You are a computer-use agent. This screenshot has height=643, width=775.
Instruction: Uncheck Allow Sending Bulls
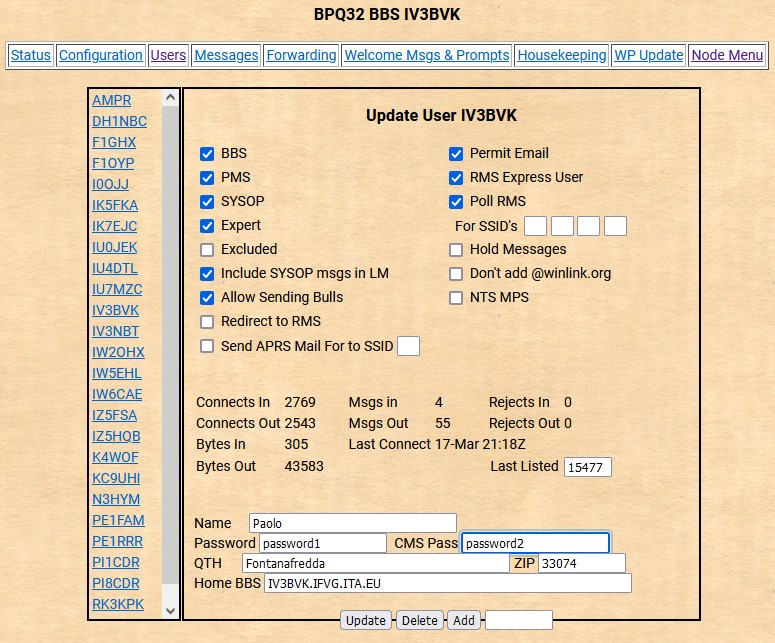207,298
